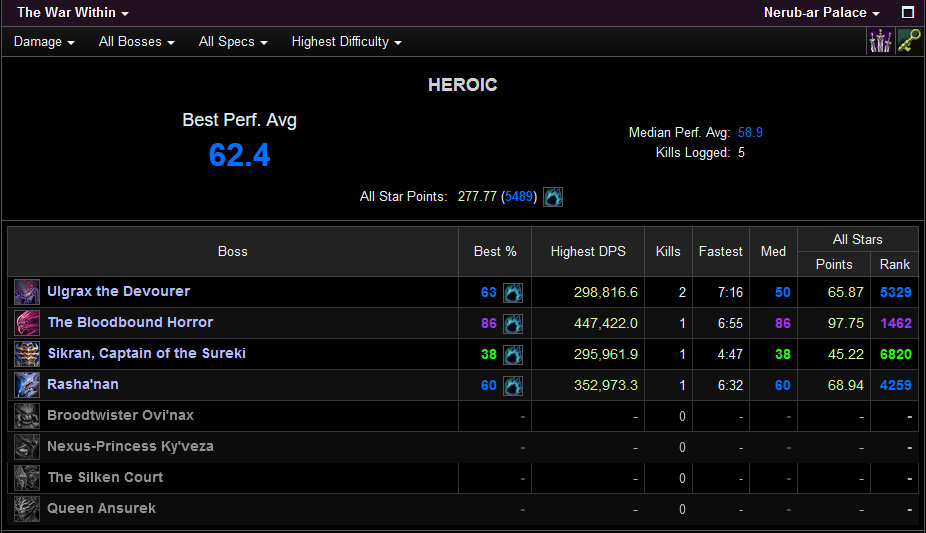Click Nexus-Princess Ky'veza boss portrait
The image size is (926, 533).
pyautogui.click(x=27, y=447)
